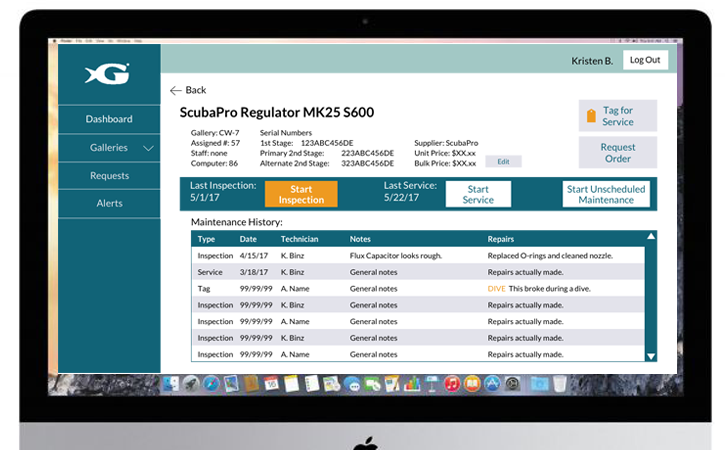Image resolution: width=725 pixels, height=450 pixels.
Task: Click the Notes column header
Action: (360, 239)
